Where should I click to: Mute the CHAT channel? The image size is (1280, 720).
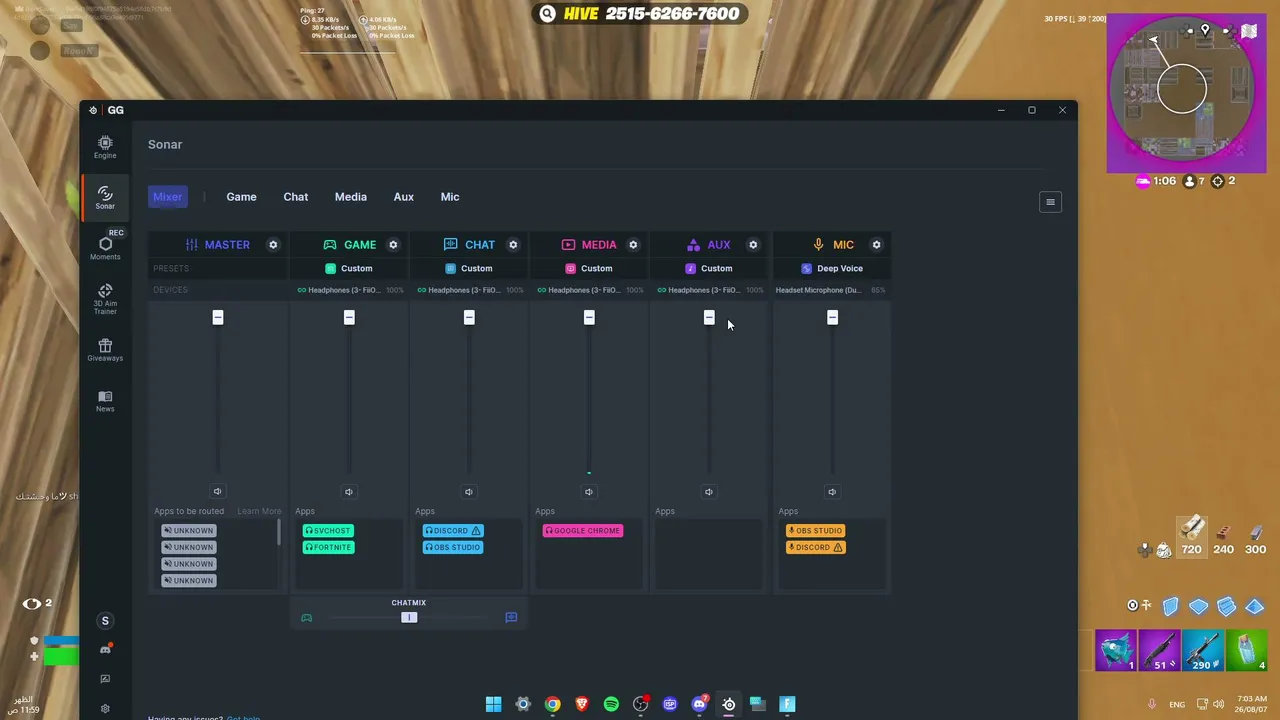469,491
